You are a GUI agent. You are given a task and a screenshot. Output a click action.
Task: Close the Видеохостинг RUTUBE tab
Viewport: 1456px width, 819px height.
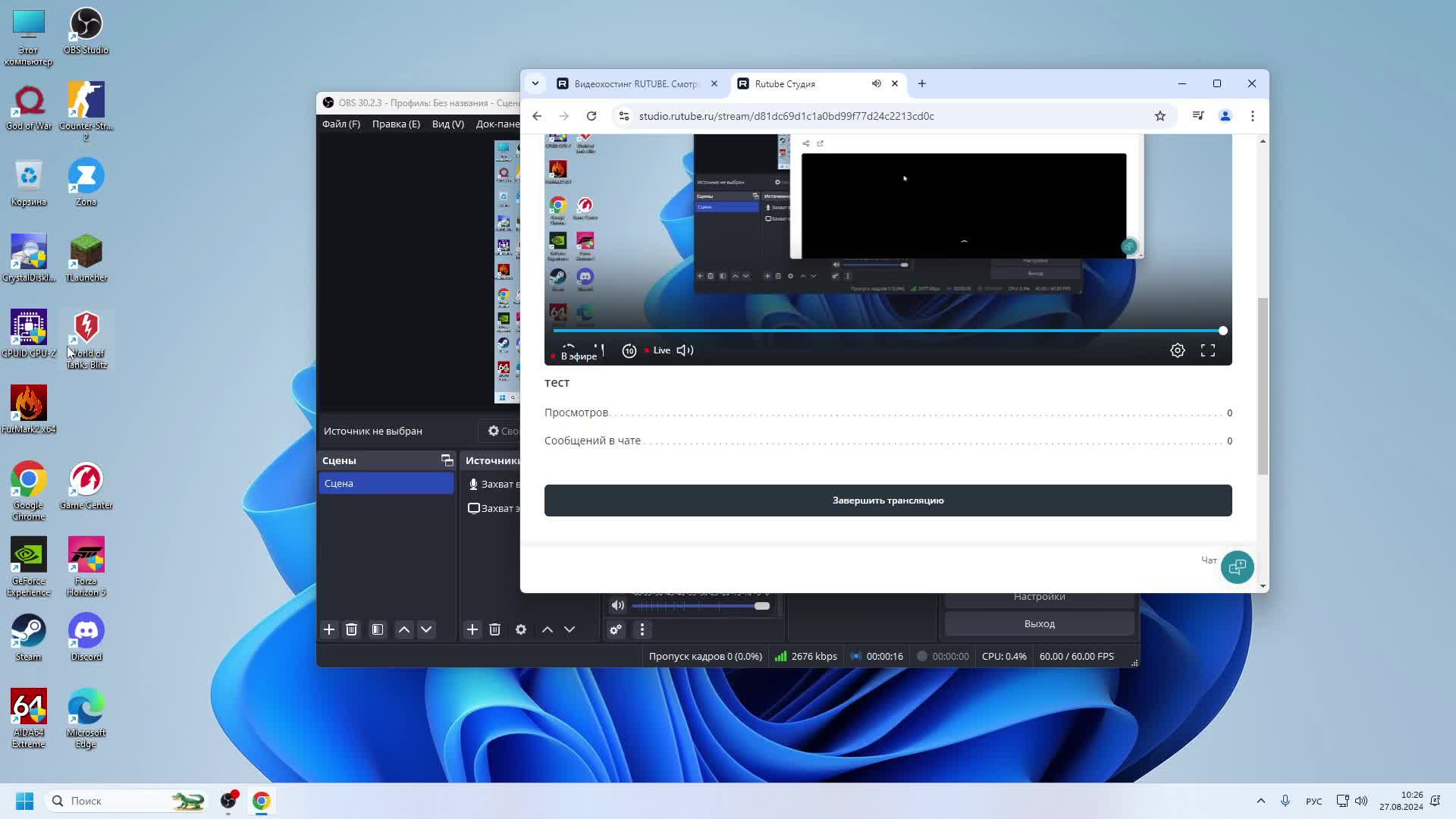point(714,83)
